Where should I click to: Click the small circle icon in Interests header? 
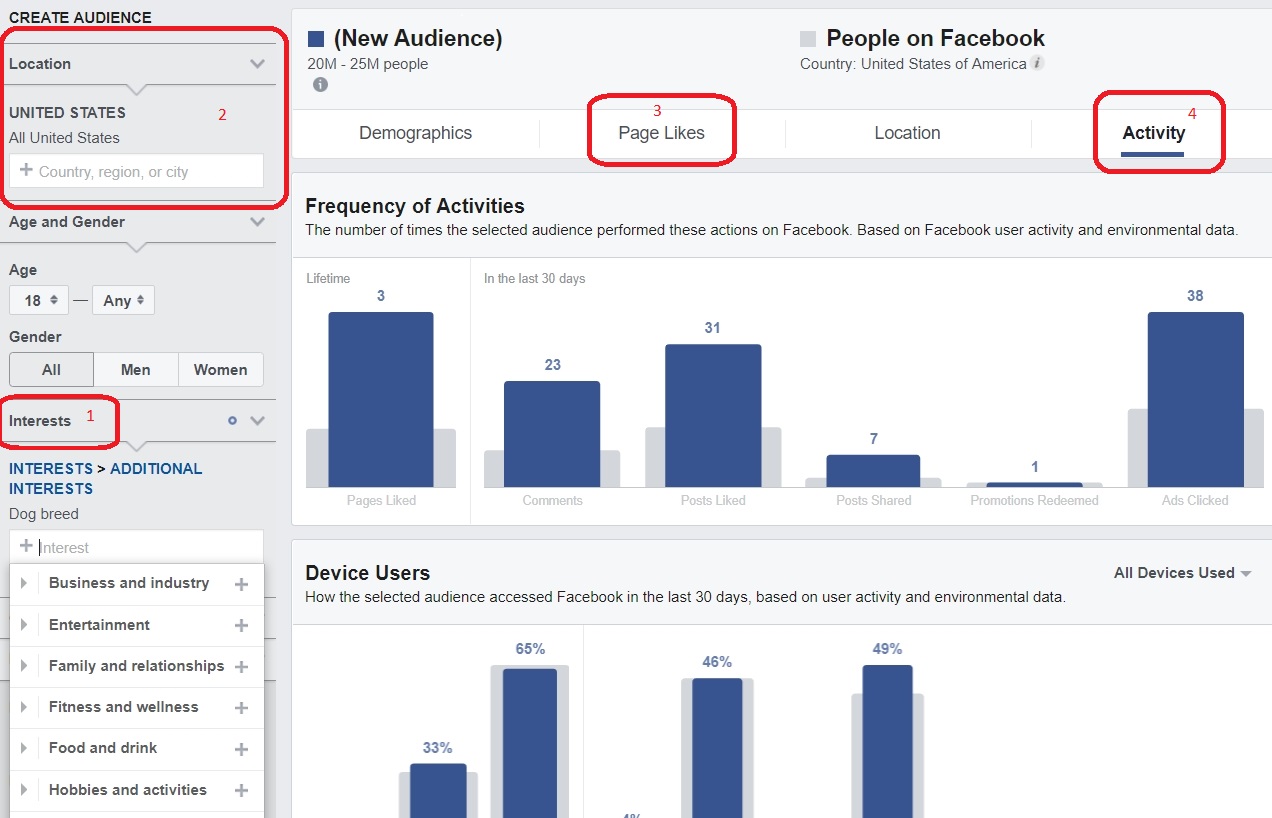click(x=232, y=421)
